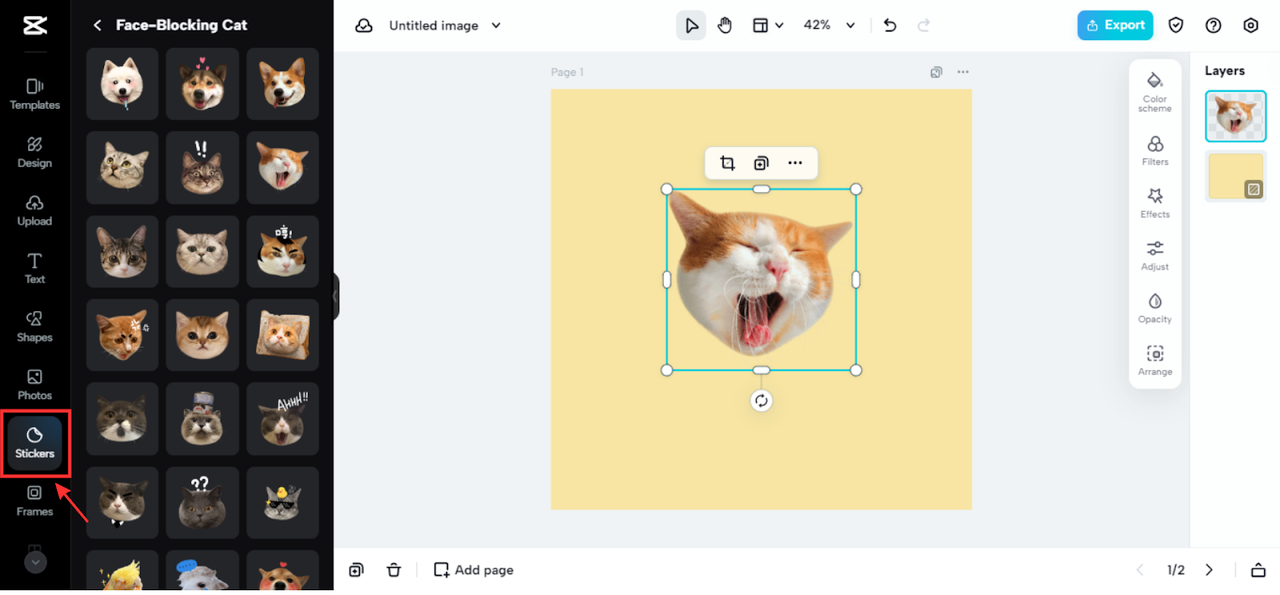Switch to the Text tab

pos(35,267)
